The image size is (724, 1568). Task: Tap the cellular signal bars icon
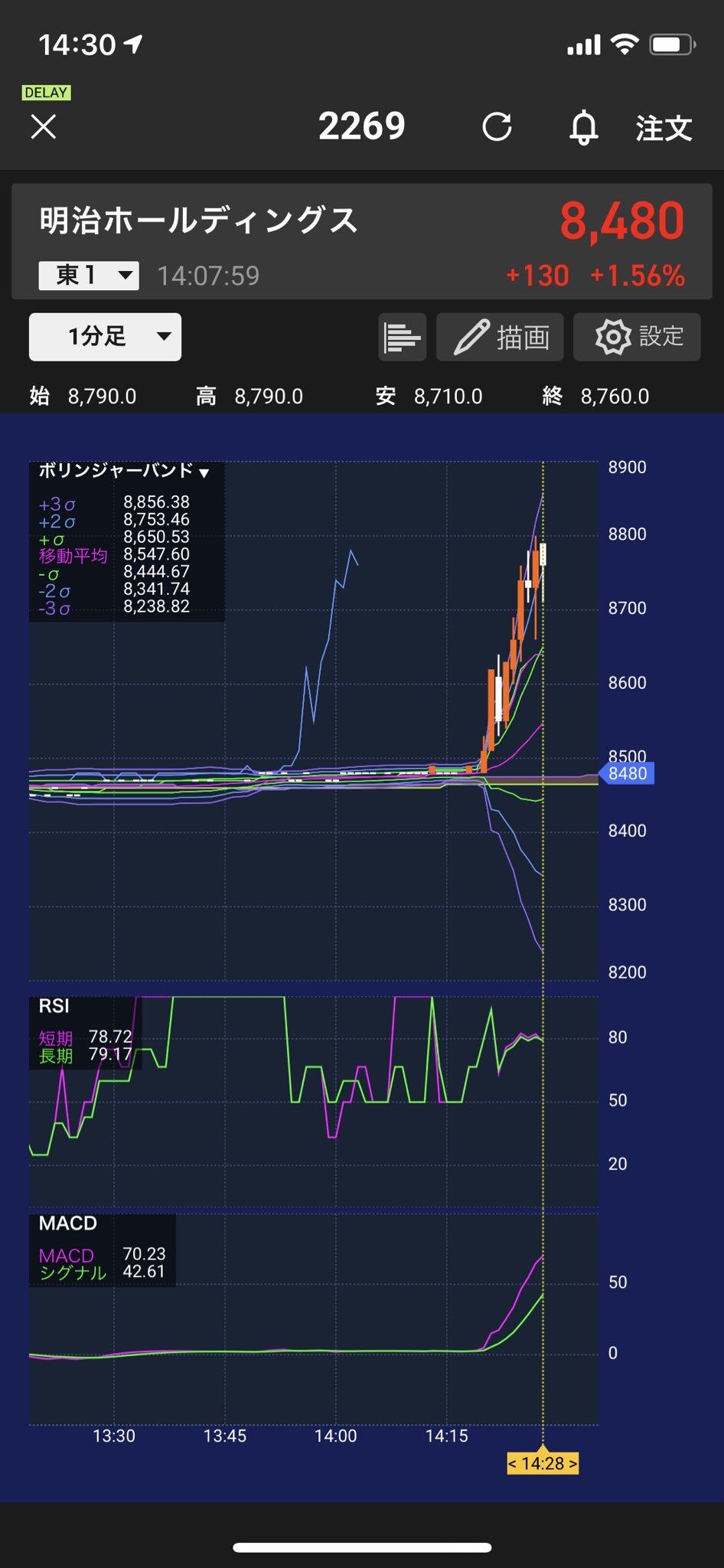584,45
